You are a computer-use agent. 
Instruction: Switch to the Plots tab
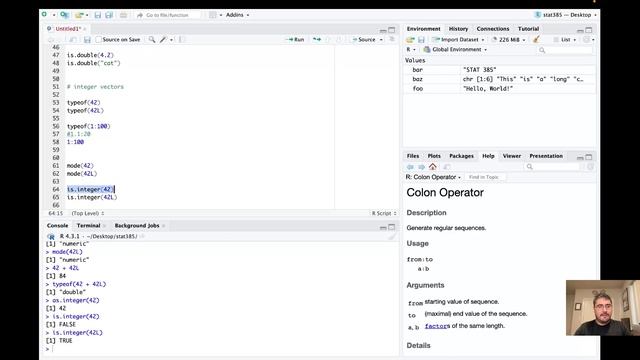(x=434, y=156)
